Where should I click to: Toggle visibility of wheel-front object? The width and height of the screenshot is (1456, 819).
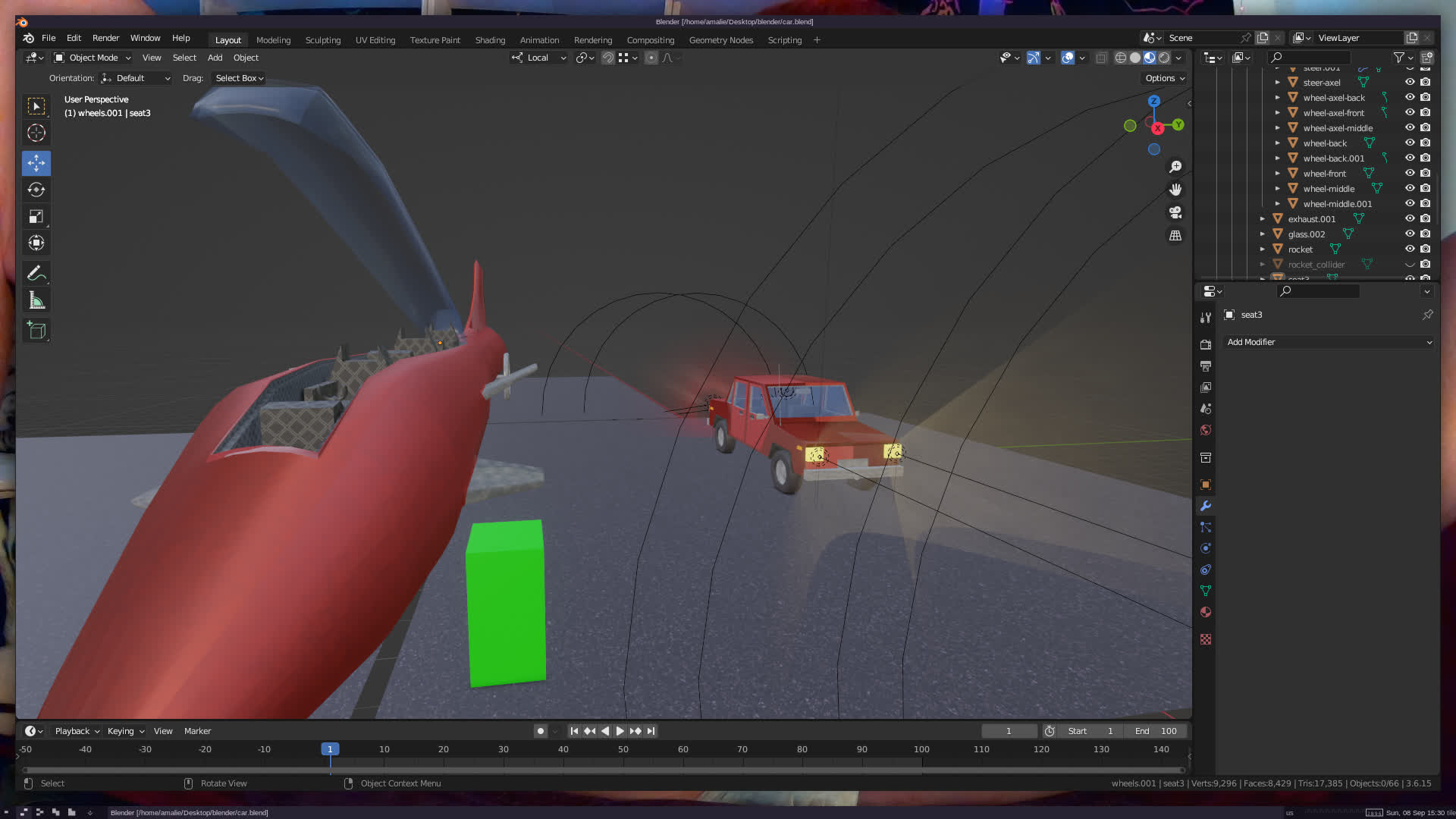[x=1410, y=173]
